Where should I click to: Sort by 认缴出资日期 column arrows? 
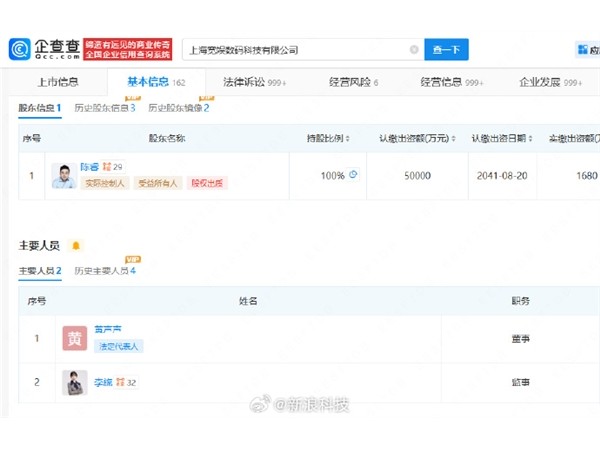point(530,139)
